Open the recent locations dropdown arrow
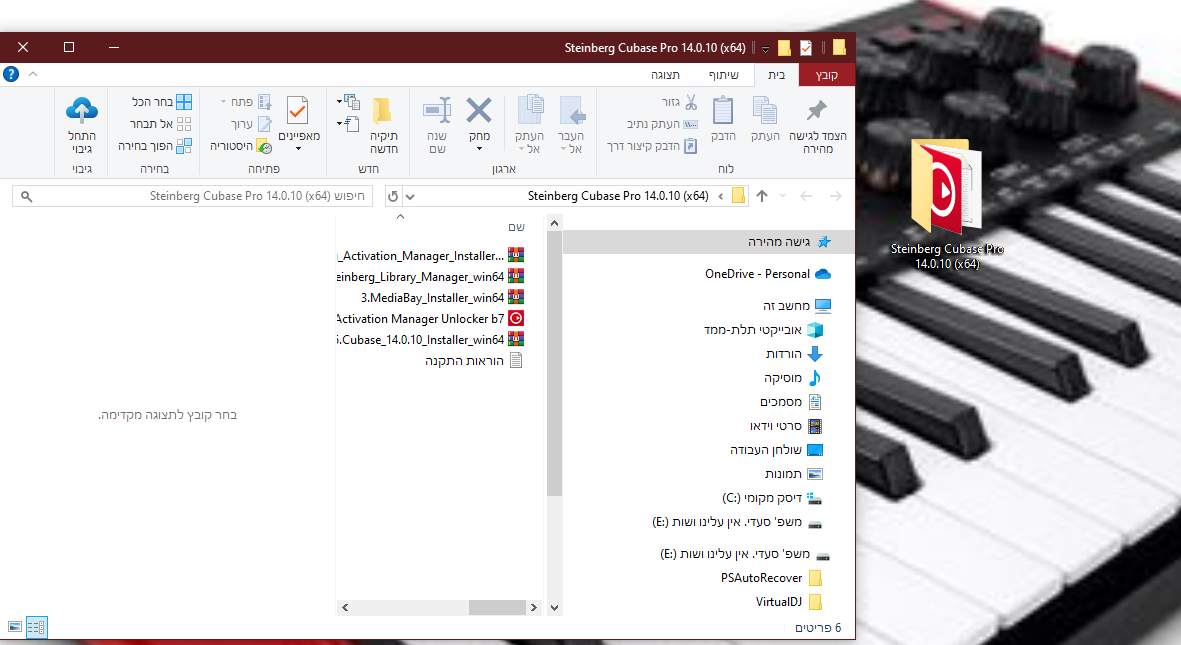1181x645 pixels. coord(783,196)
